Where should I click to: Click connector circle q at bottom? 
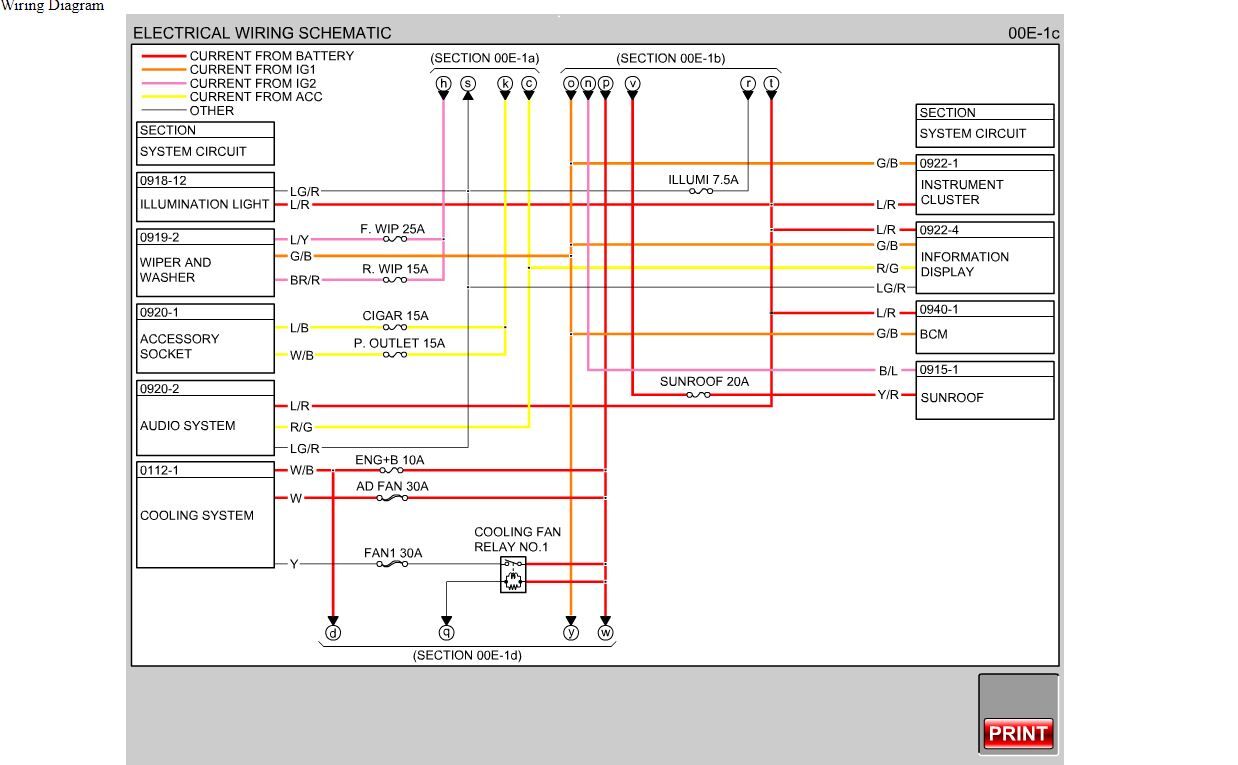(447, 632)
